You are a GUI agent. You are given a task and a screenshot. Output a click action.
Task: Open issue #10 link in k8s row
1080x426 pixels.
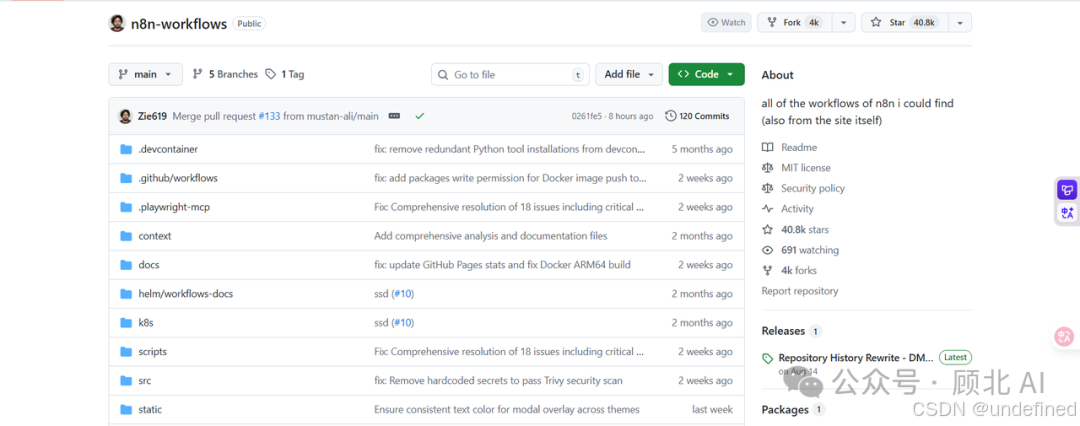pyautogui.click(x=403, y=323)
